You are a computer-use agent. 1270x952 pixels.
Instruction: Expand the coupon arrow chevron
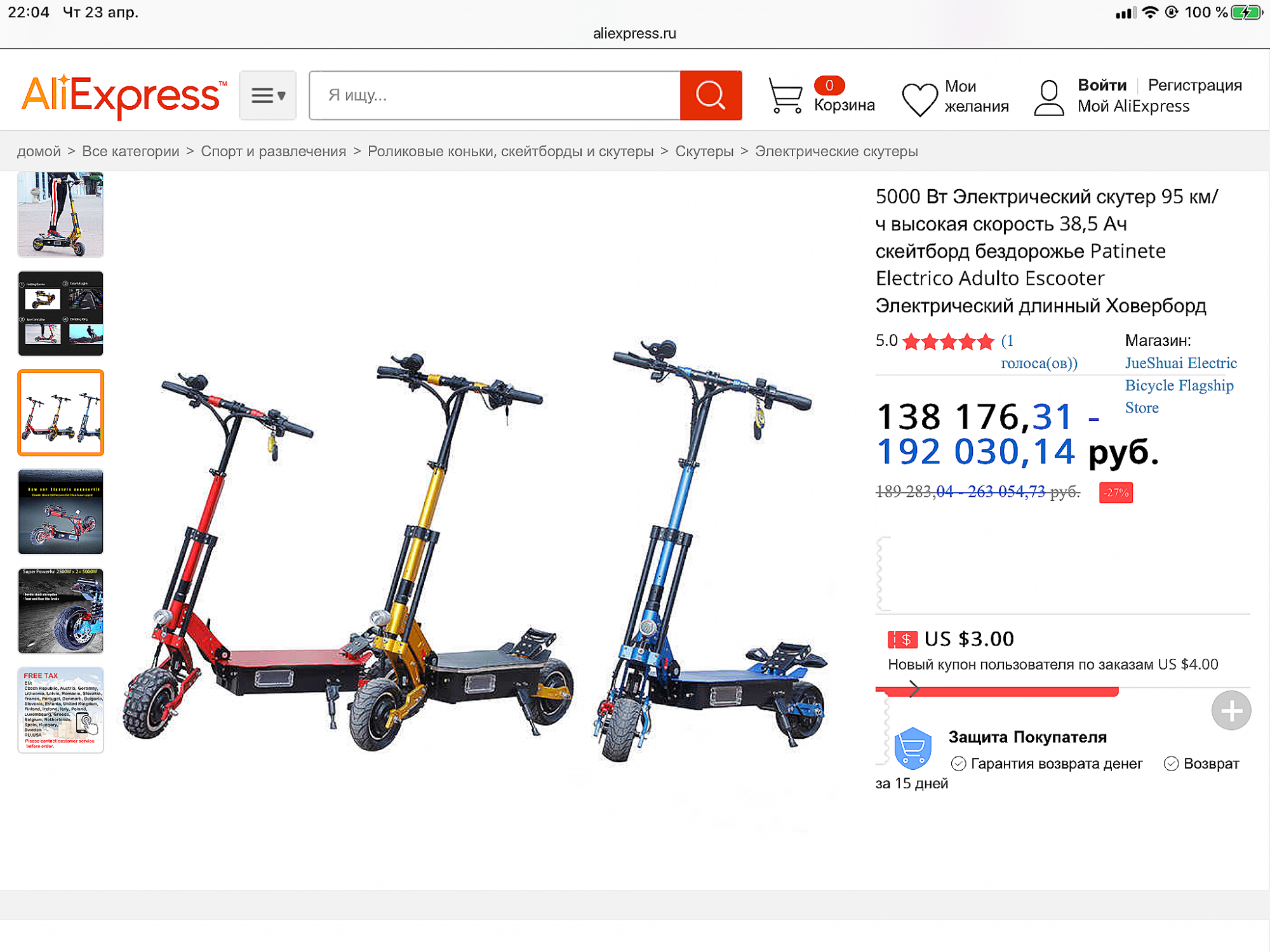click(914, 689)
